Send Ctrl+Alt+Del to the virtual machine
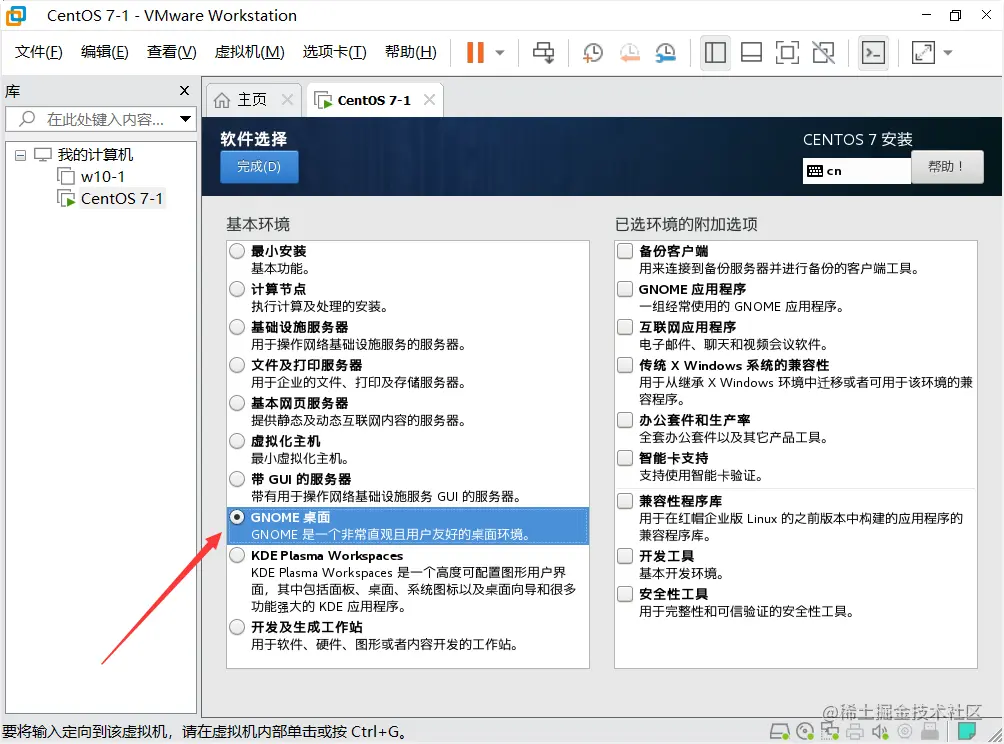The width and height of the screenshot is (1004, 744). point(544,53)
